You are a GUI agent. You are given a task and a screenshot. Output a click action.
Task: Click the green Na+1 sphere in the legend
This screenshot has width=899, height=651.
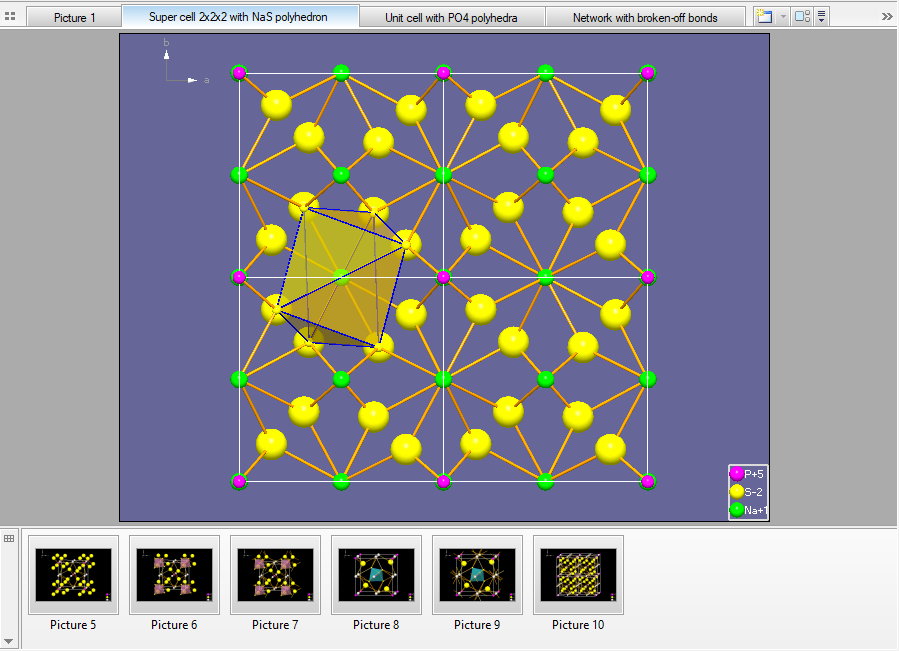pyautogui.click(x=738, y=508)
